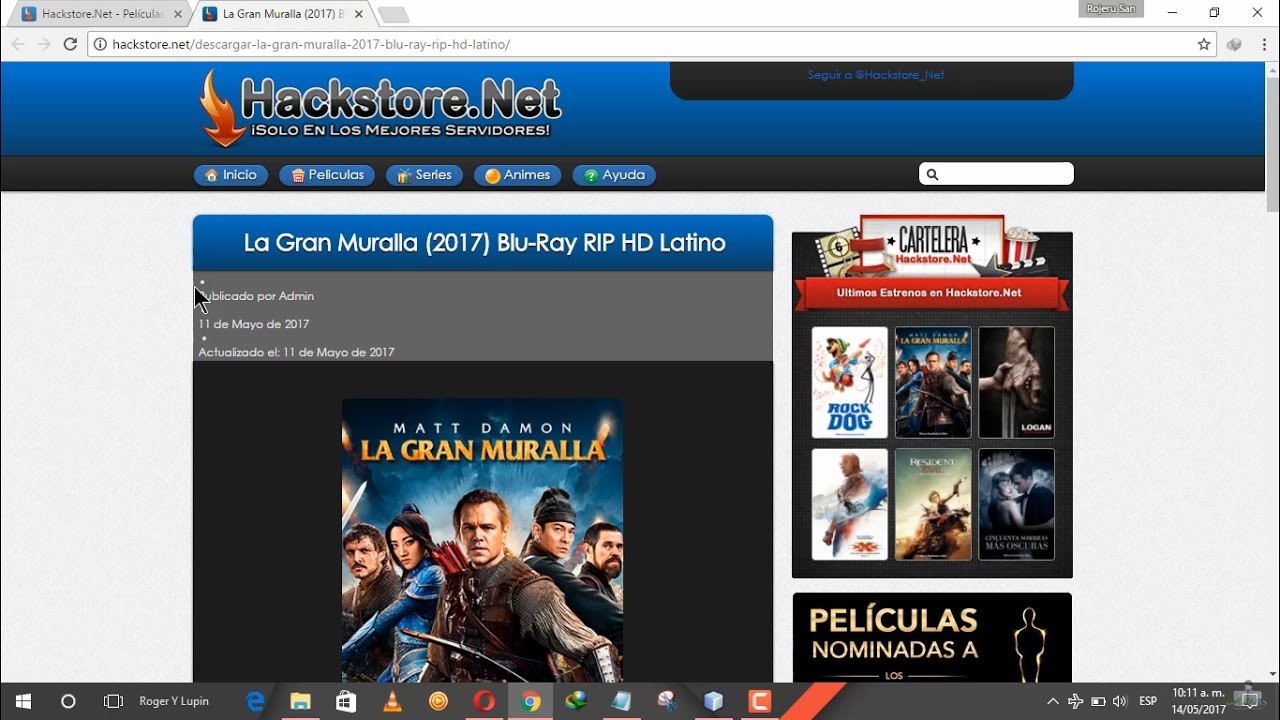Viewport: 1280px width, 720px height.
Task: Close the Hackstore.Net - Películas tab
Action: coord(178,14)
